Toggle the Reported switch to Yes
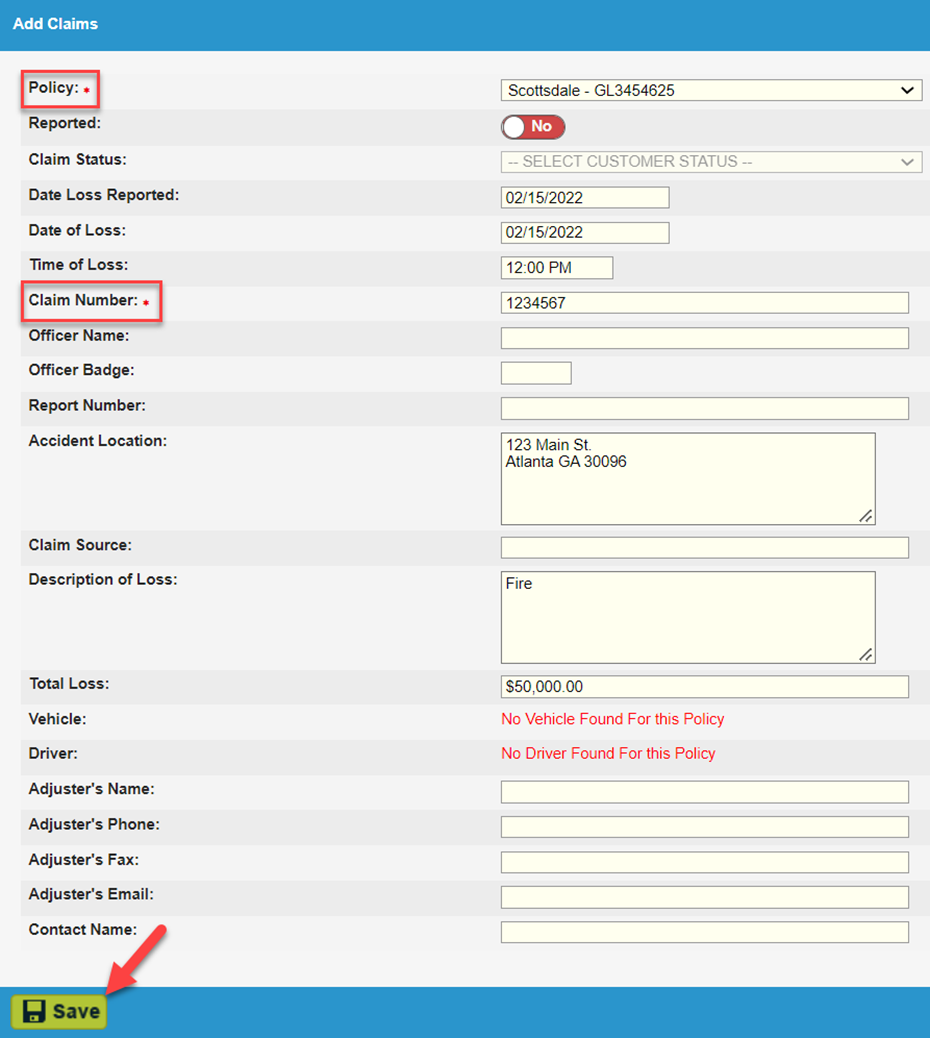 pos(532,127)
